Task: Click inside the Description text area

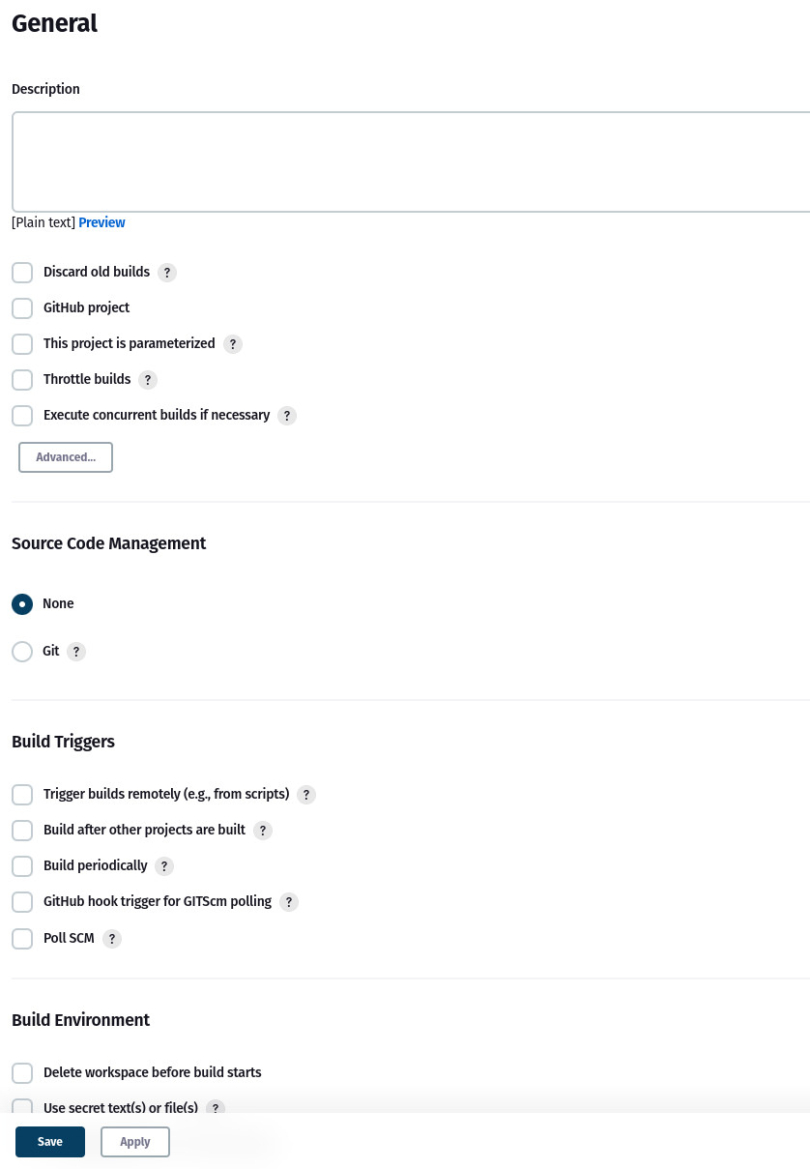Action: pyautogui.click(x=400, y=160)
